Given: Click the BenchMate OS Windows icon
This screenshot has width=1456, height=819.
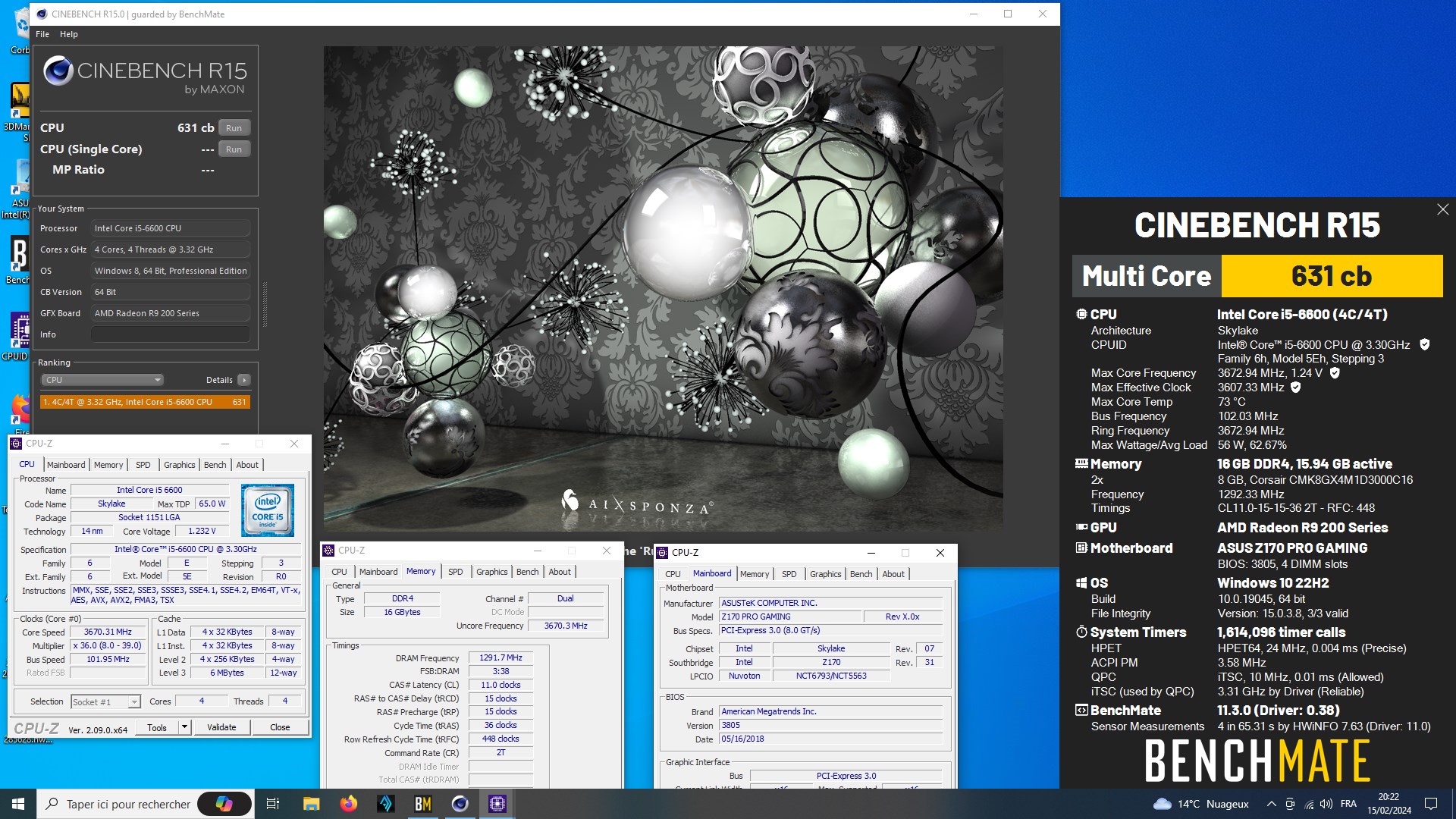Looking at the screenshot, I should point(1081,583).
